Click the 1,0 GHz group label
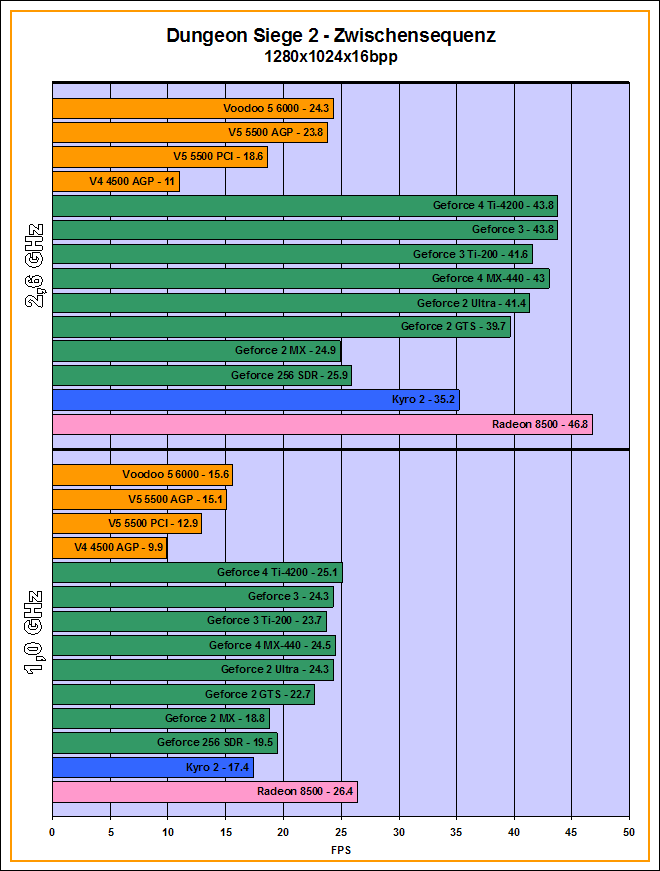 tap(32, 634)
